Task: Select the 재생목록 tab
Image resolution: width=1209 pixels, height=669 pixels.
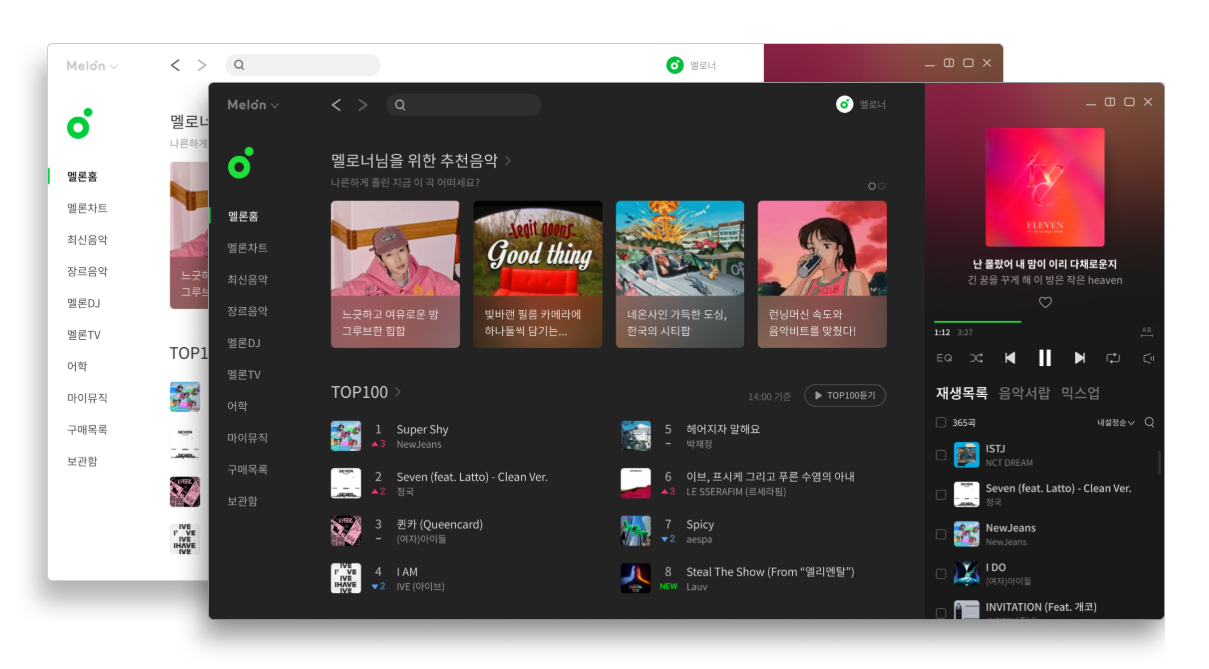Action: tap(961, 393)
